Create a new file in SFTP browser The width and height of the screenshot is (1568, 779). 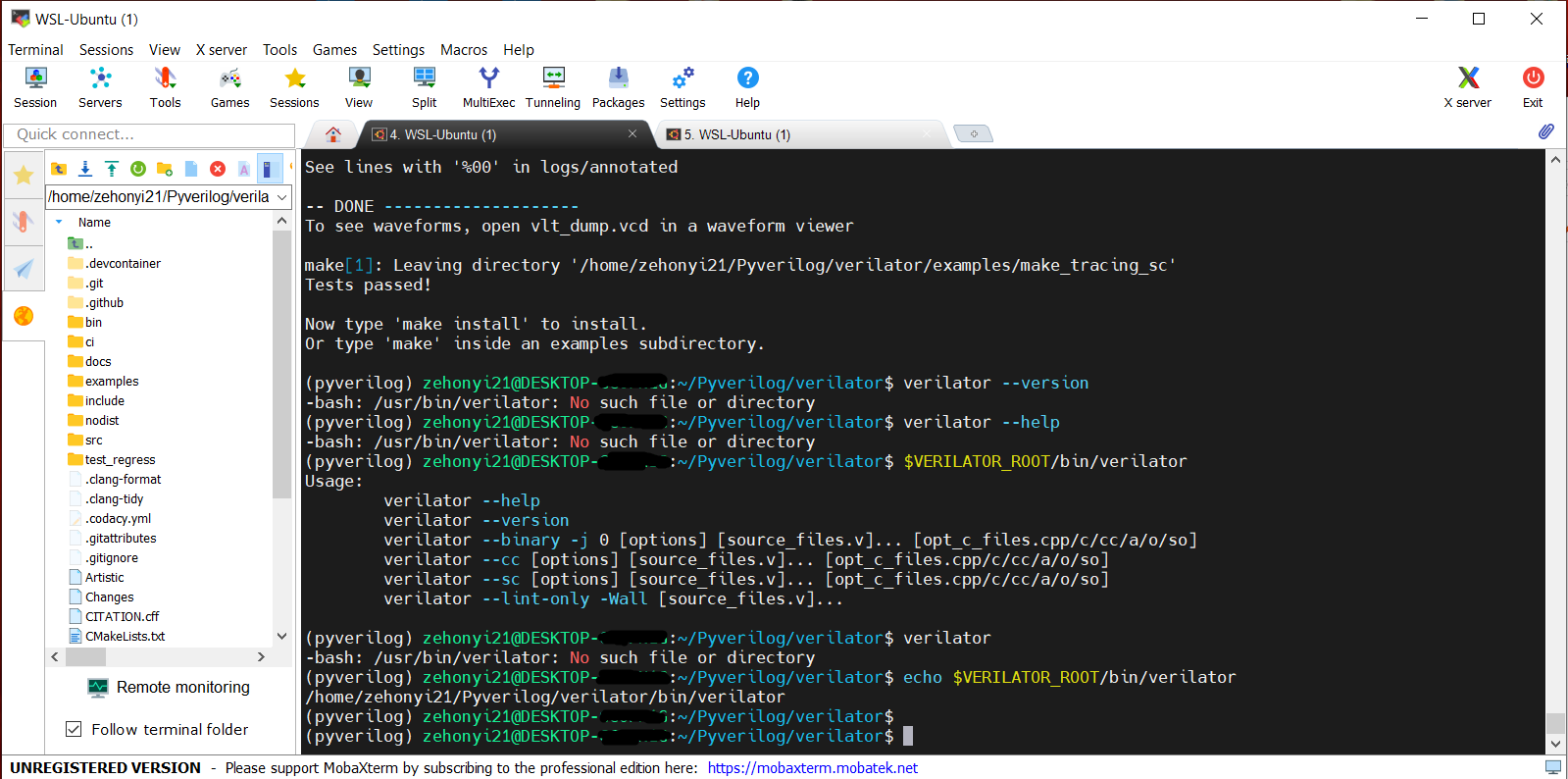[x=191, y=169]
